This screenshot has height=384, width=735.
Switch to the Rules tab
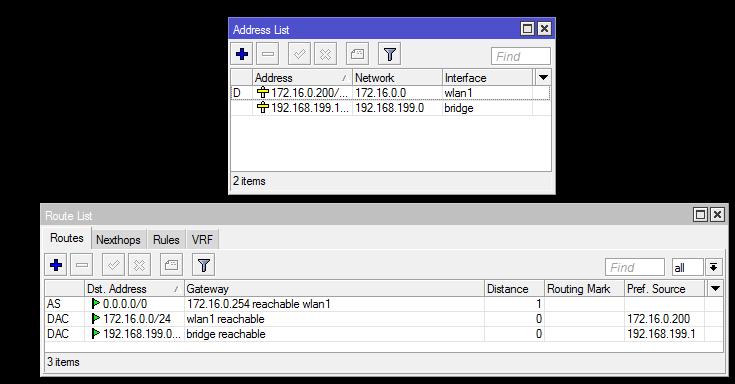[166, 240]
